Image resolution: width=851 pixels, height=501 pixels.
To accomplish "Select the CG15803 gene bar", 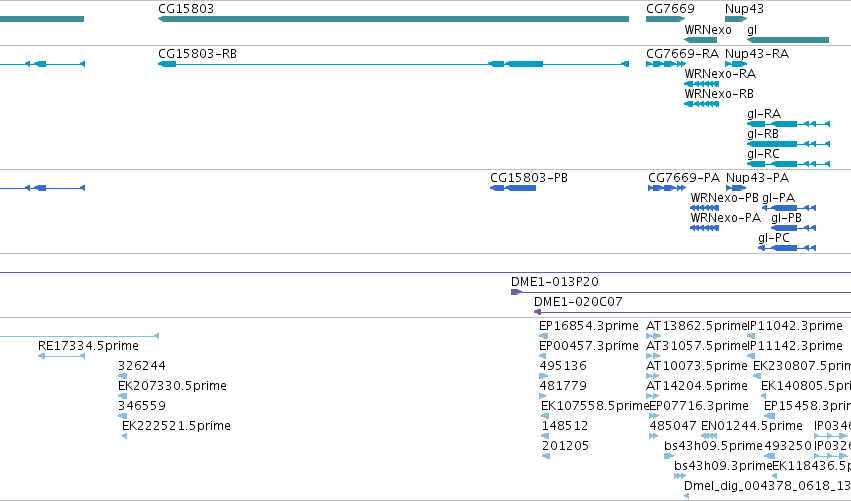I will pyautogui.click(x=393, y=19).
